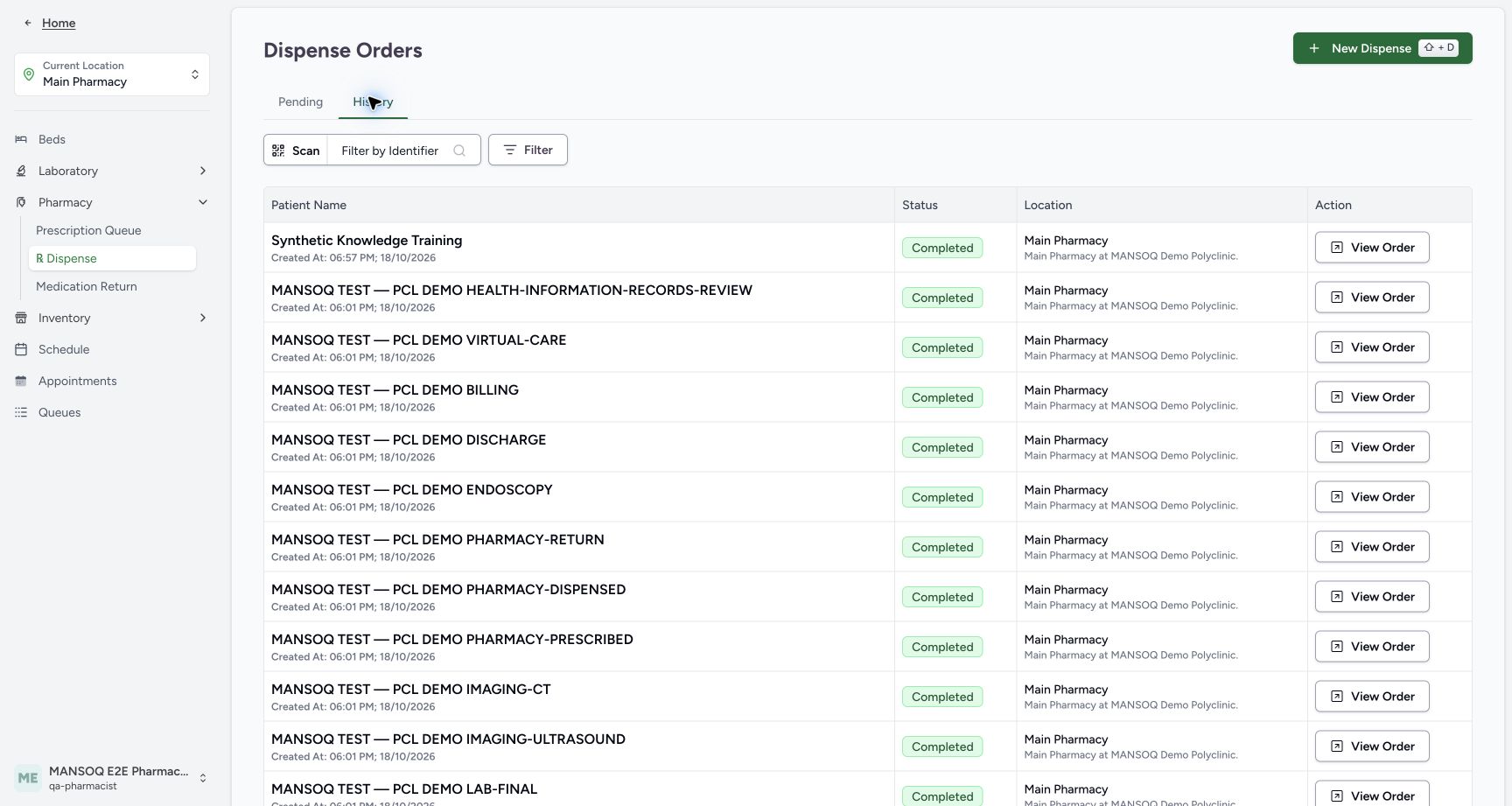Image resolution: width=1512 pixels, height=806 pixels.
Task: Switch to the History tab
Action: click(373, 102)
